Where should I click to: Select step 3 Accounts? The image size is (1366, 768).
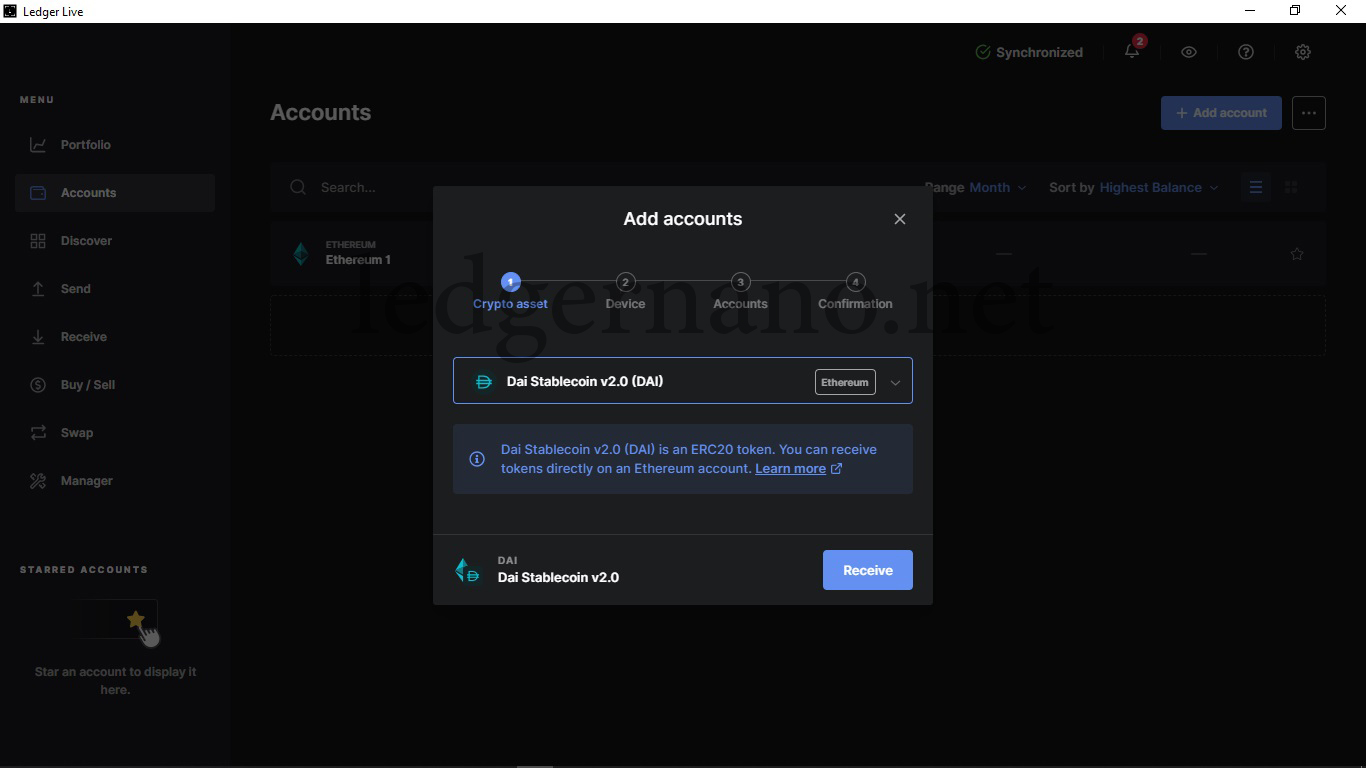740,292
